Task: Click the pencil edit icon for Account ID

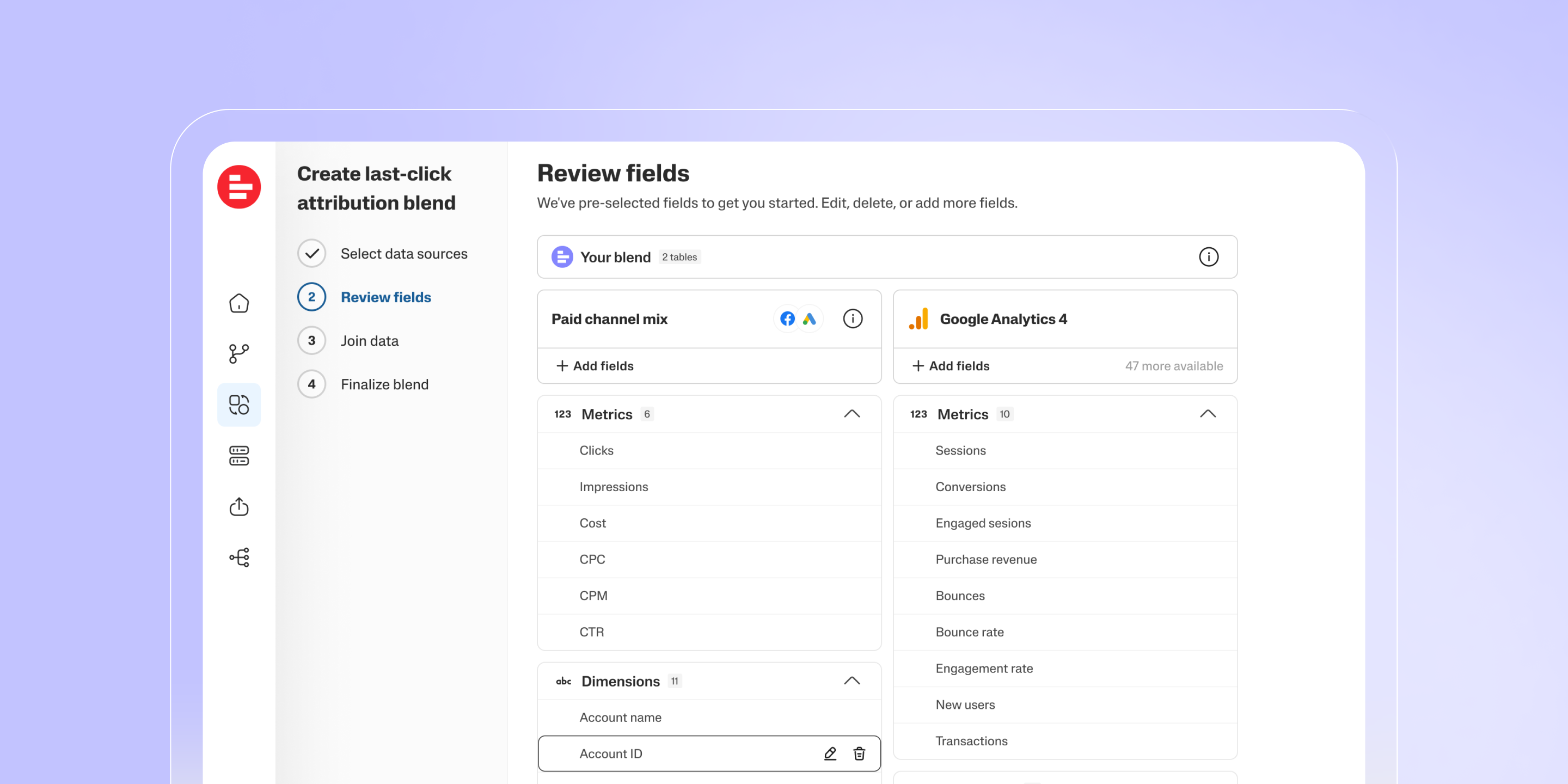Action: click(x=830, y=754)
